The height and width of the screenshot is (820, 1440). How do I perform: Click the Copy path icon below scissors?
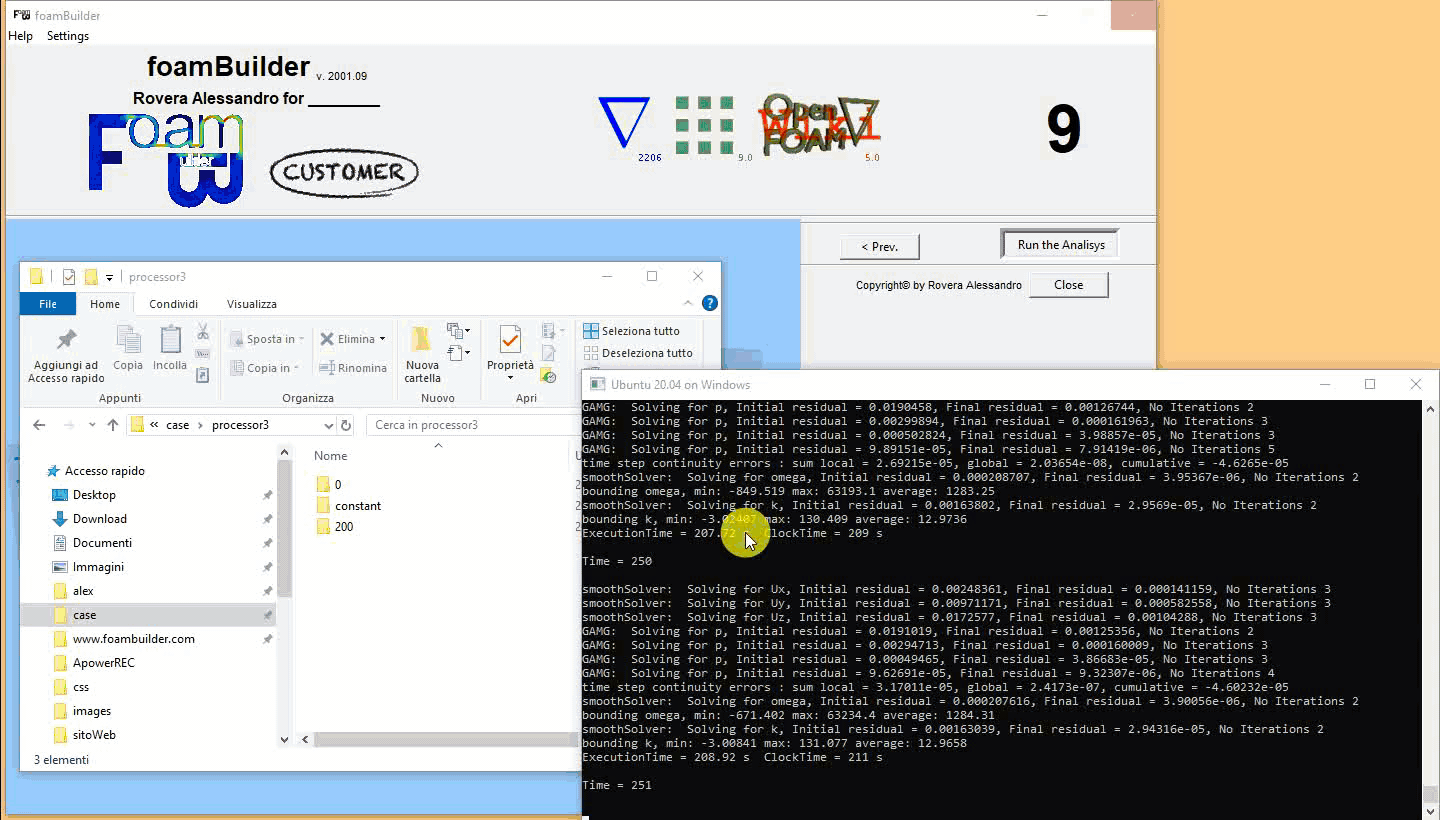click(x=203, y=353)
